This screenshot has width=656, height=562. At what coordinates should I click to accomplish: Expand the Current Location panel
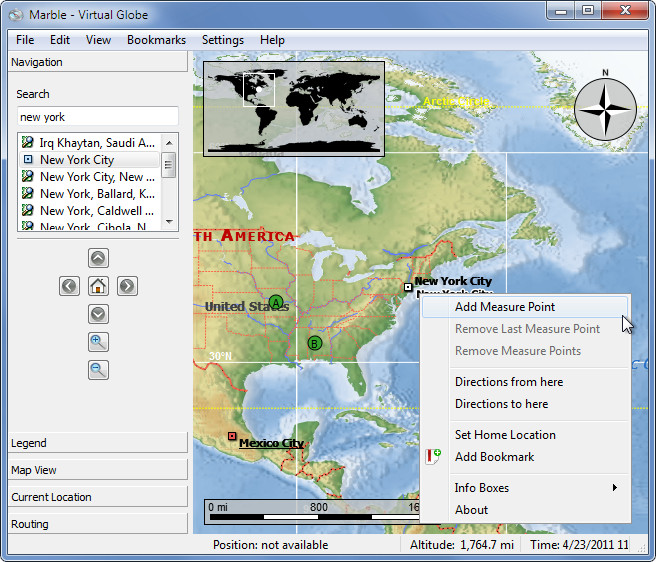(x=97, y=497)
